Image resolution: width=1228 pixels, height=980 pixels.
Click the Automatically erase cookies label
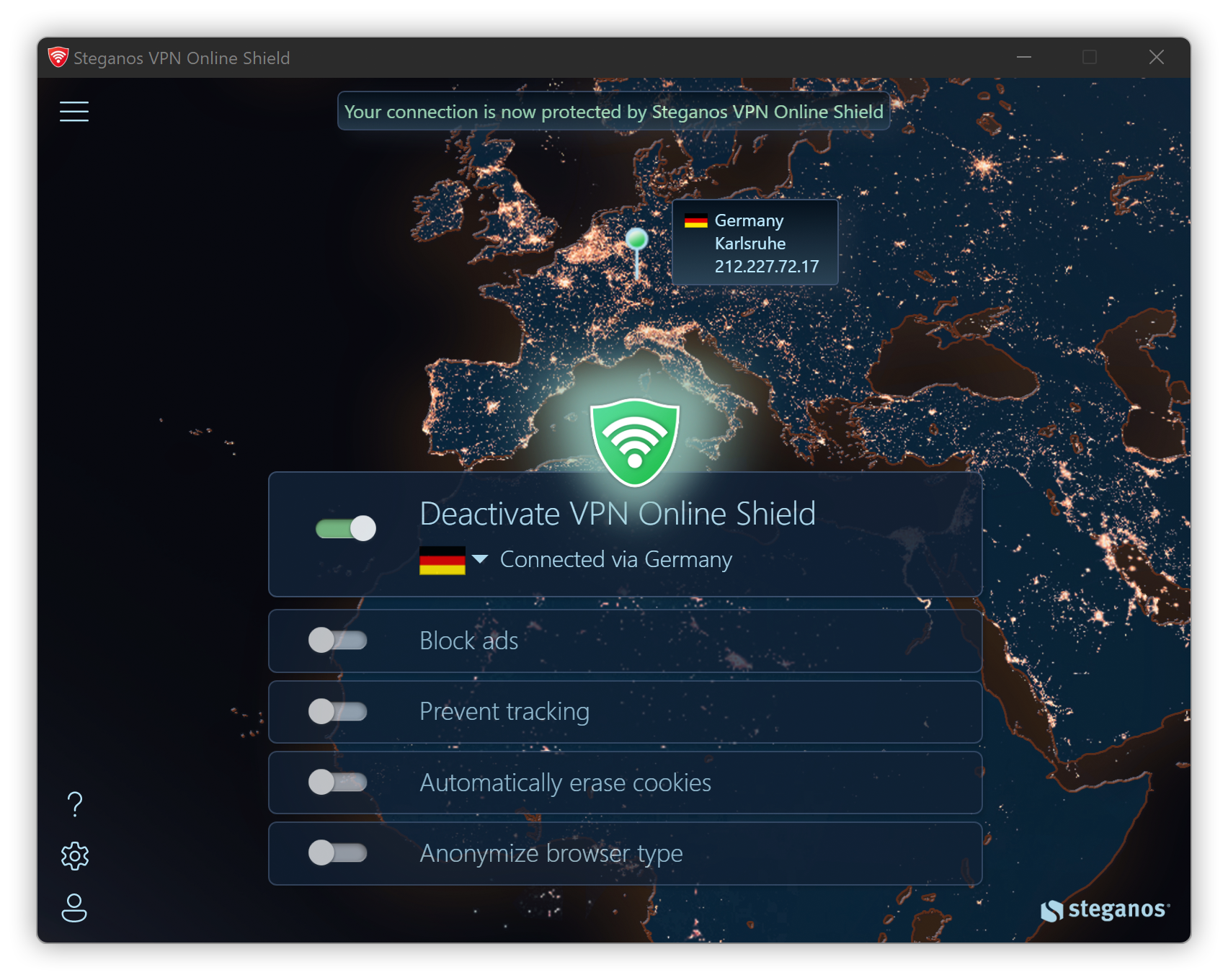point(566,783)
